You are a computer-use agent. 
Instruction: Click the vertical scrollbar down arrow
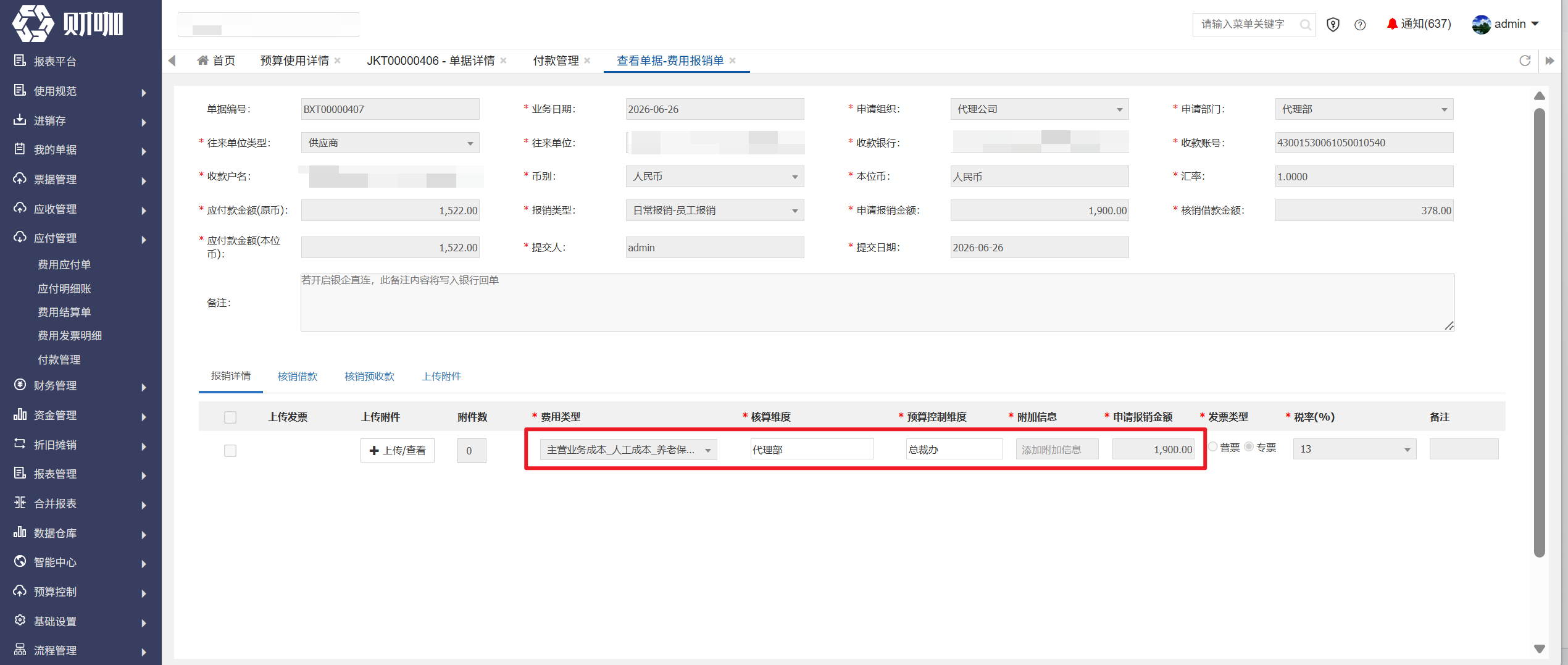[x=1540, y=648]
